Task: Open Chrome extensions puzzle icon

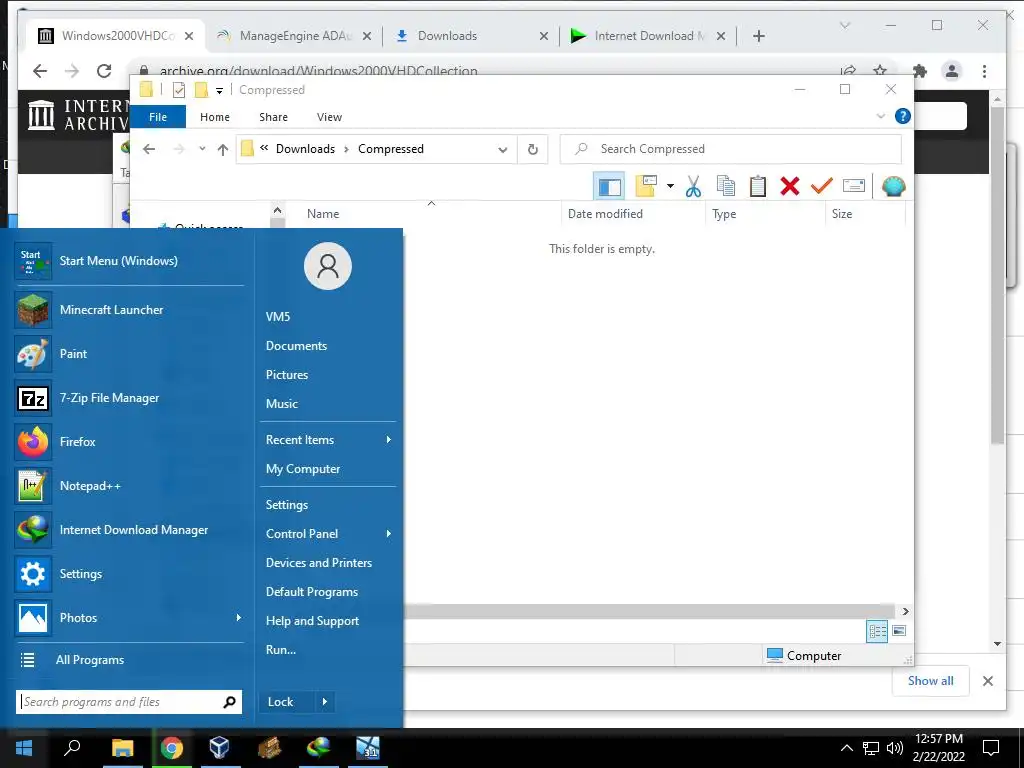Action: click(920, 71)
